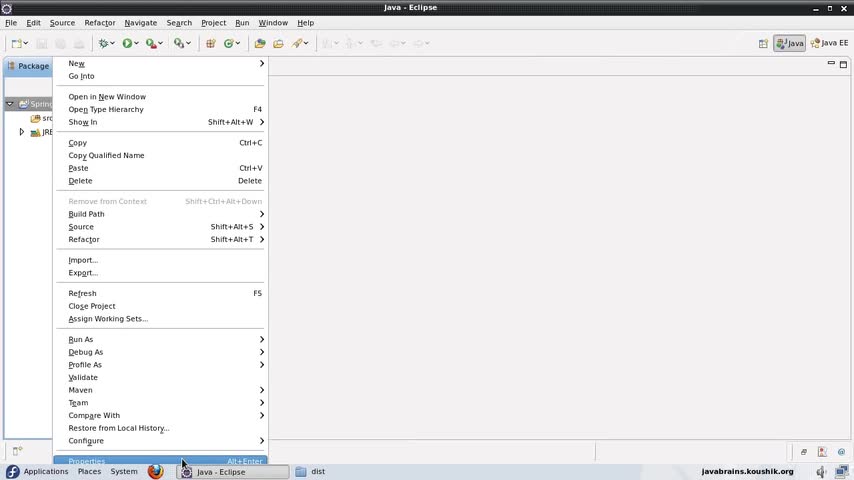Viewport: 854px width, 480px height.
Task: Choose Go Into from context menu
Action: [x=160, y=76]
